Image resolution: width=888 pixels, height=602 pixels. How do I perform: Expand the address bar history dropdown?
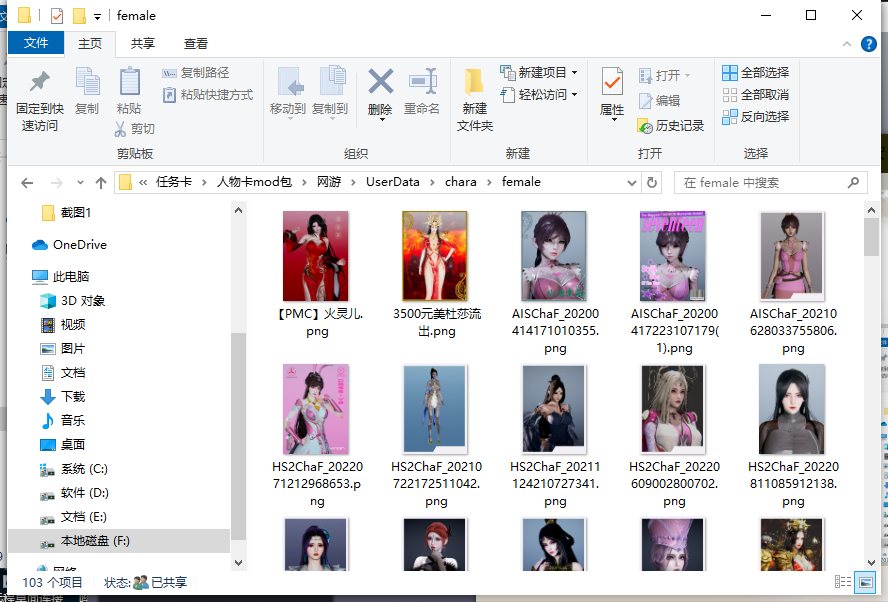tap(632, 182)
